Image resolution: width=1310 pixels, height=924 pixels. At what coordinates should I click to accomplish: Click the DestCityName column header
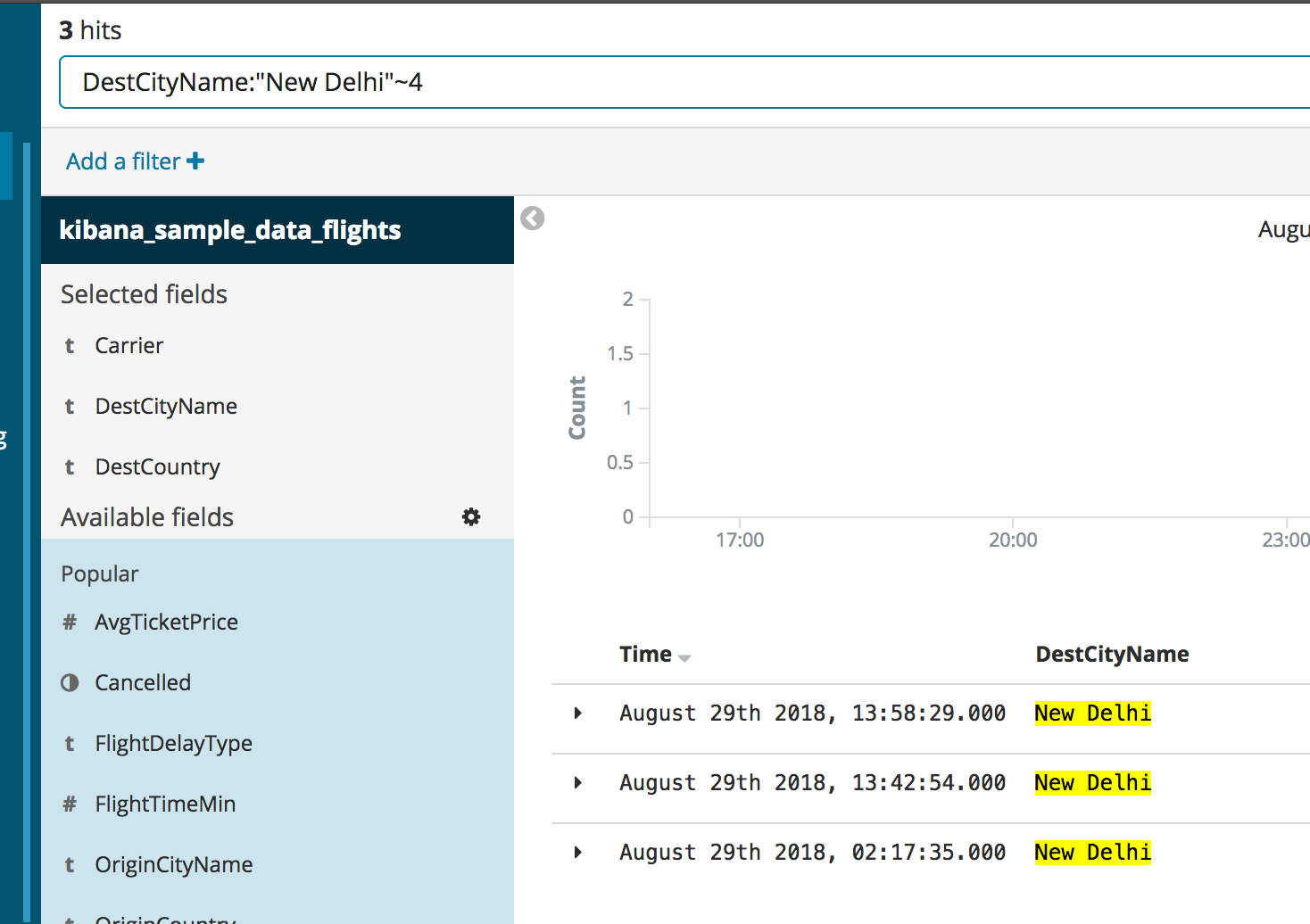[1112, 654]
